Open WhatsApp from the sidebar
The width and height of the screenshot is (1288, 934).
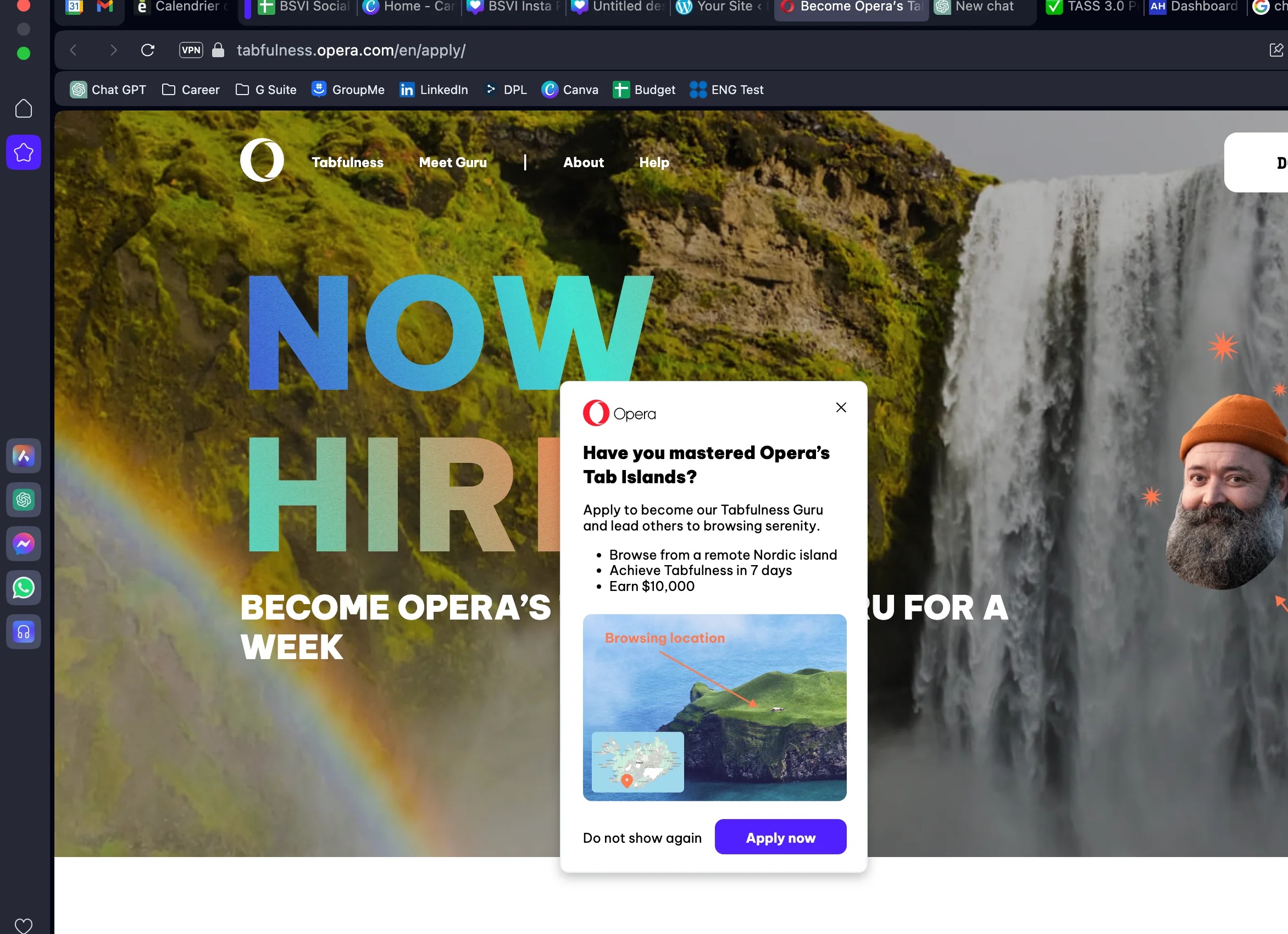point(23,588)
